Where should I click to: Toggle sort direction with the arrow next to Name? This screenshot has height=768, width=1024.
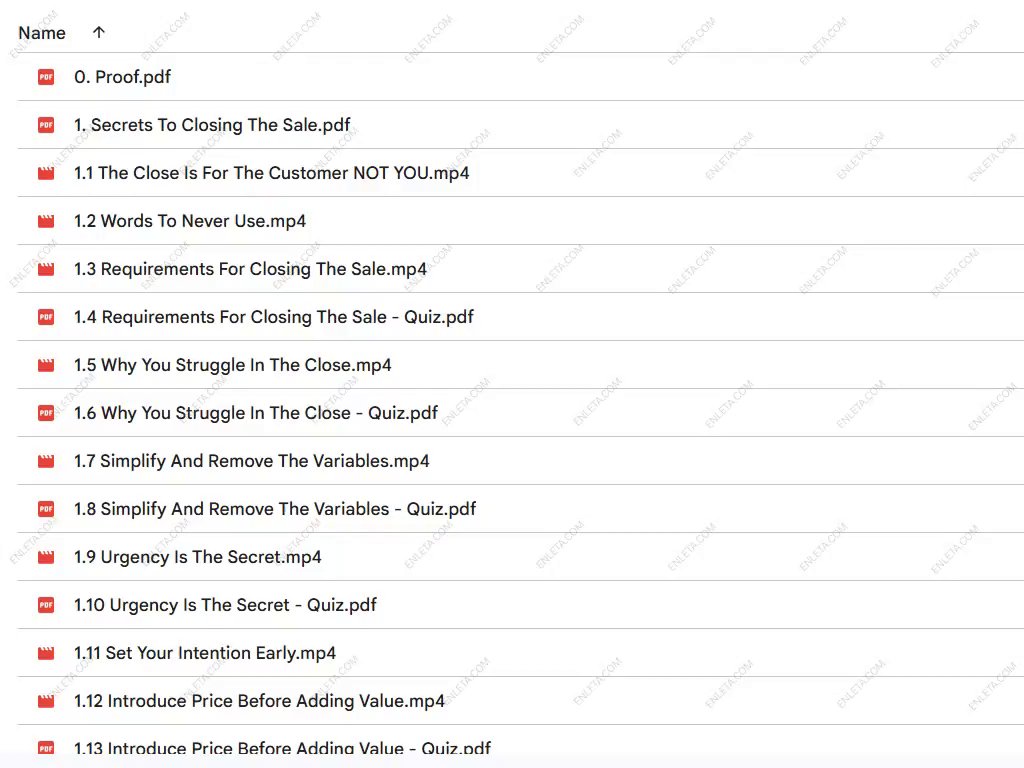point(98,33)
